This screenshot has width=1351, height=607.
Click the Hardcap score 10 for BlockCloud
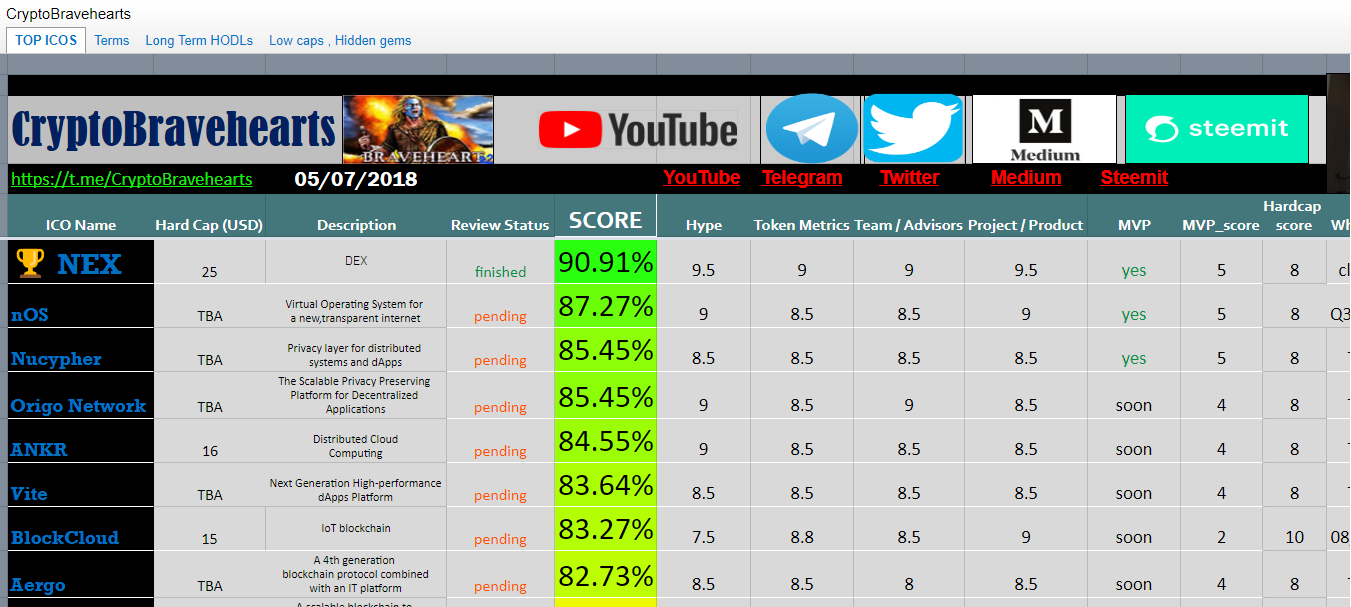[1295, 537]
